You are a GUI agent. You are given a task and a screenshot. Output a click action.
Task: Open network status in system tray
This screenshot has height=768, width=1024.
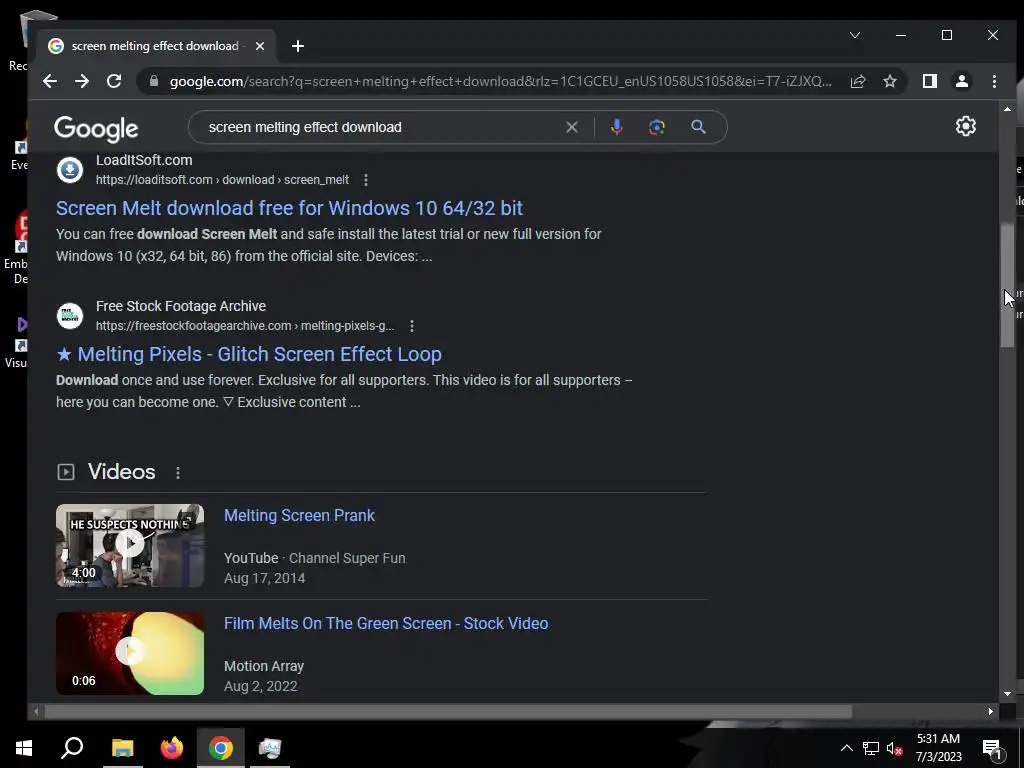(x=871, y=748)
